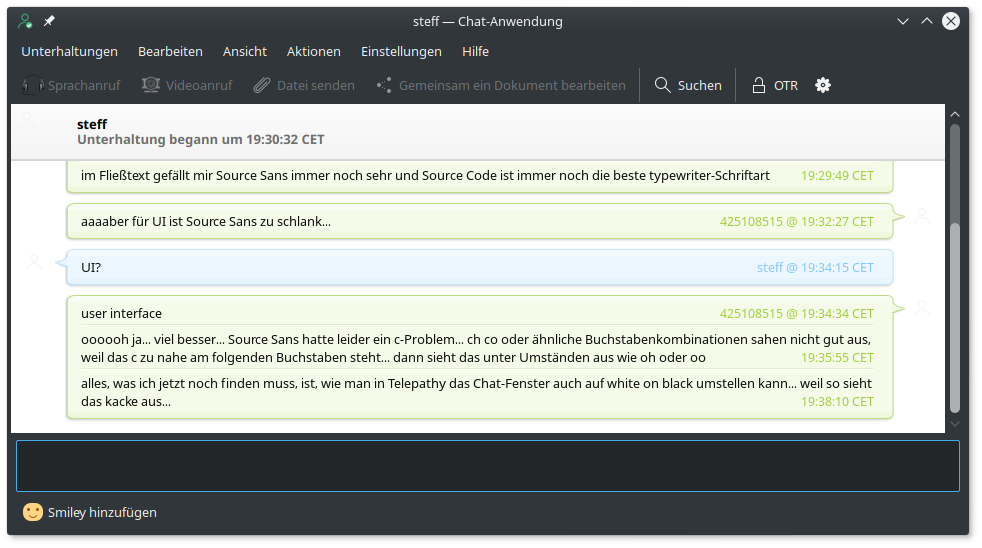Click the message starting 'im Fließtext gefällt mir'
The image size is (982, 548).
click(425, 176)
